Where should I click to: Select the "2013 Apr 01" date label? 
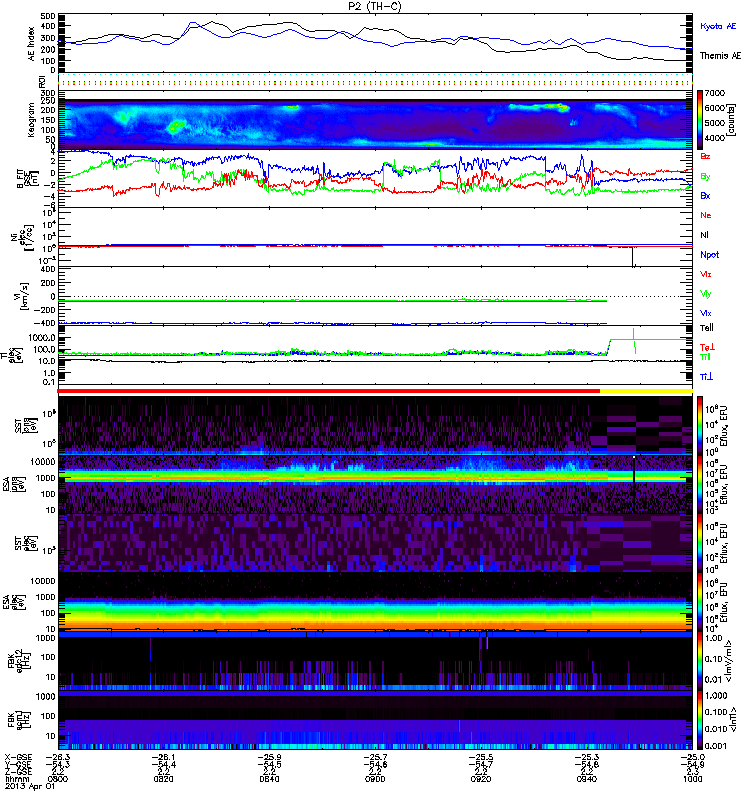30,786
